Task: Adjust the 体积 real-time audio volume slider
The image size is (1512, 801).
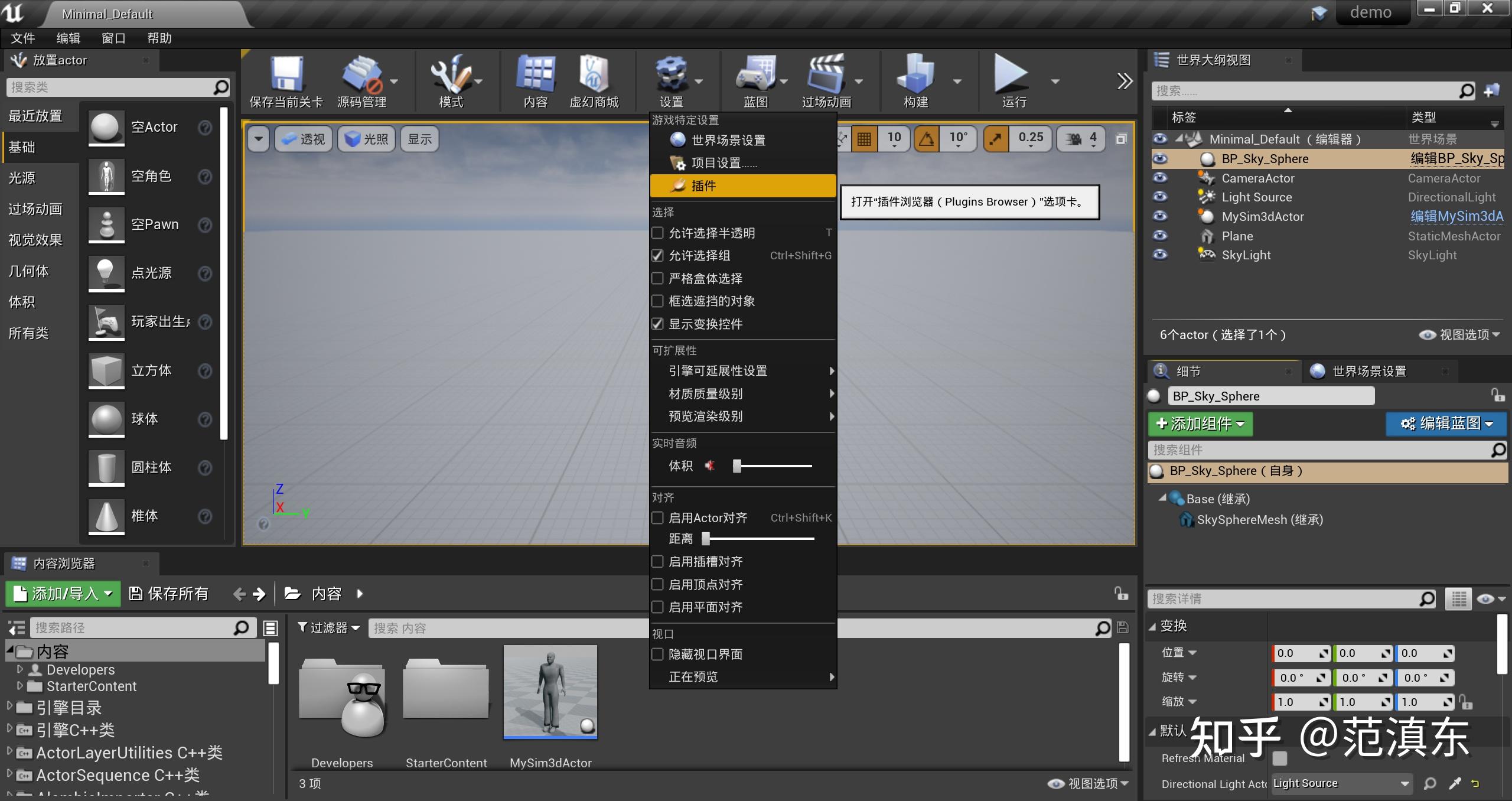Action: 736,466
